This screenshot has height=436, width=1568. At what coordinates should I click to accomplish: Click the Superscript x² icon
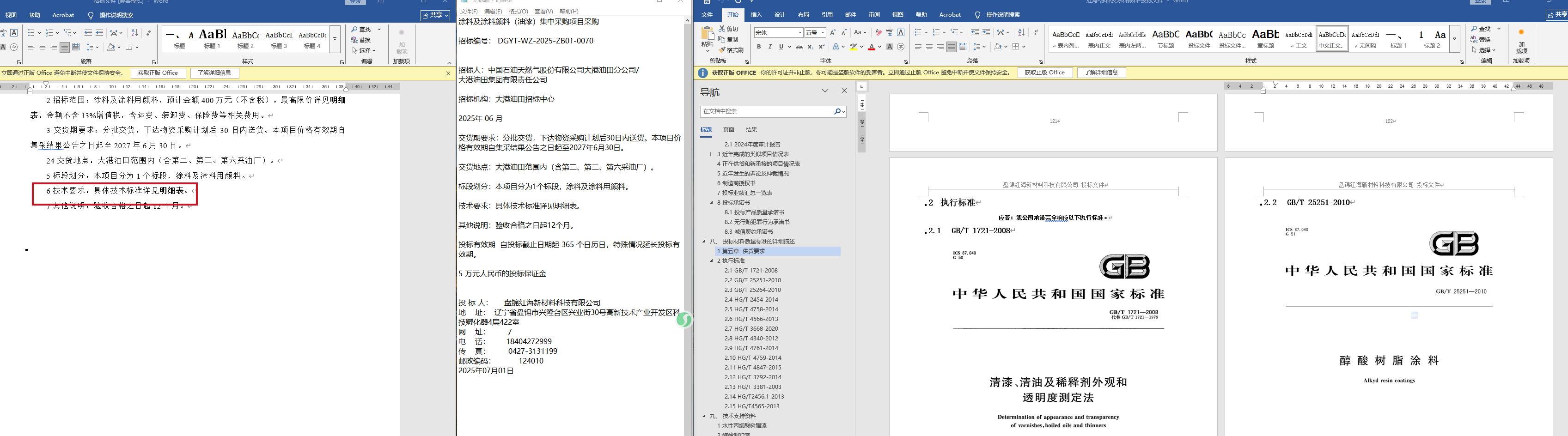[821, 47]
